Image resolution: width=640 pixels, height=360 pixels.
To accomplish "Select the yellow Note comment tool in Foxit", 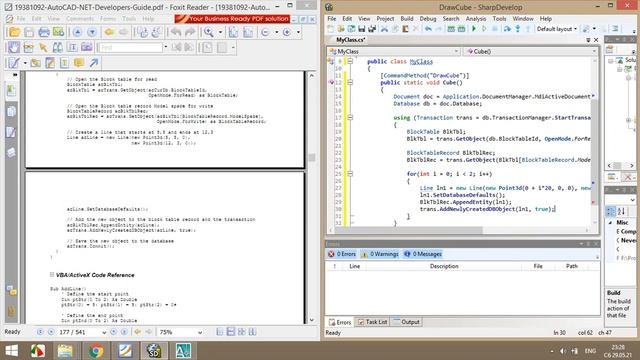I will pyautogui.click(x=79, y=63).
